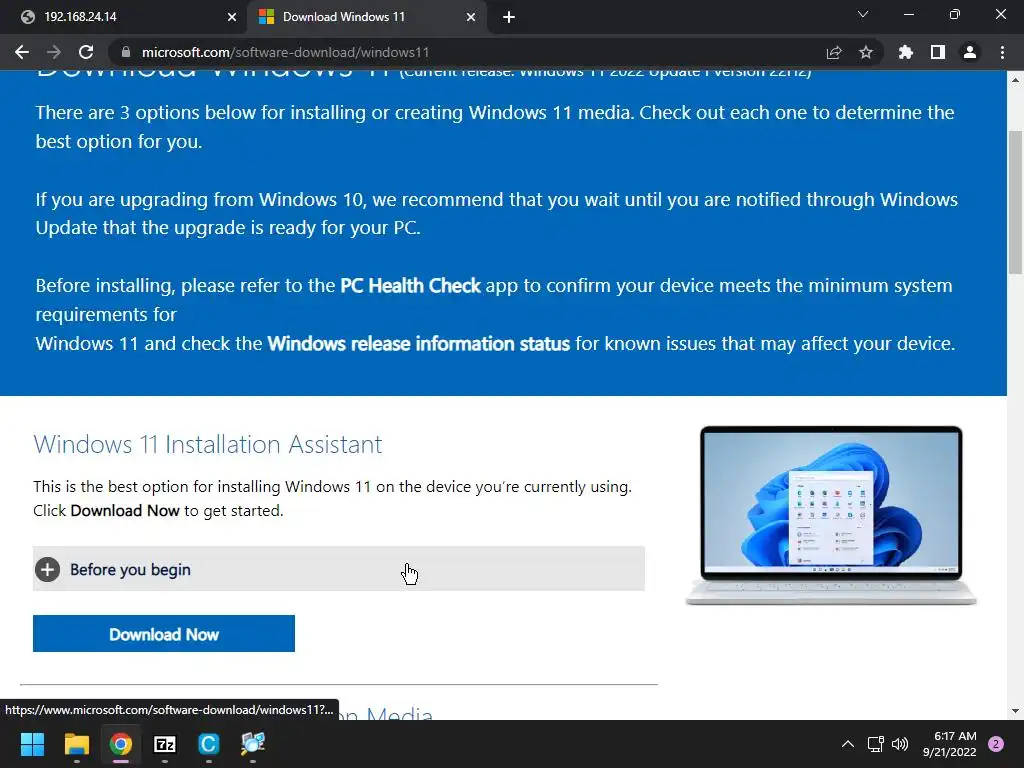Open Chrome three-dot menu
The height and width of the screenshot is (768, 1024).
point(1002,52)
